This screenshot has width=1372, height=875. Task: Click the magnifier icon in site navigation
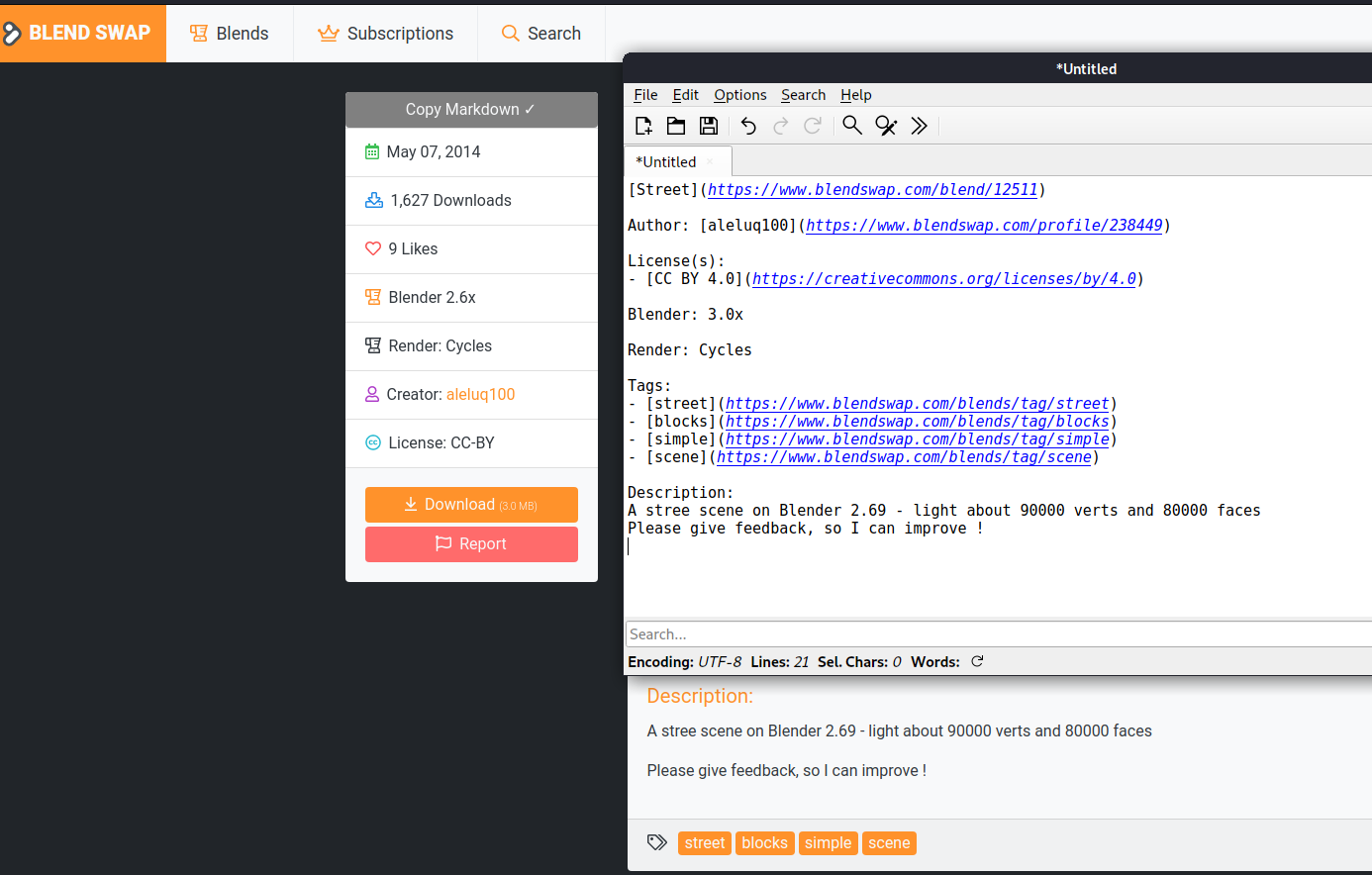coord(511,34)
